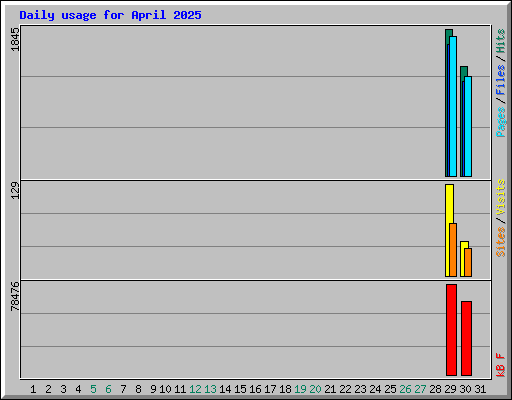Click day label 8 on the x-axis

(x=138, y=389)
